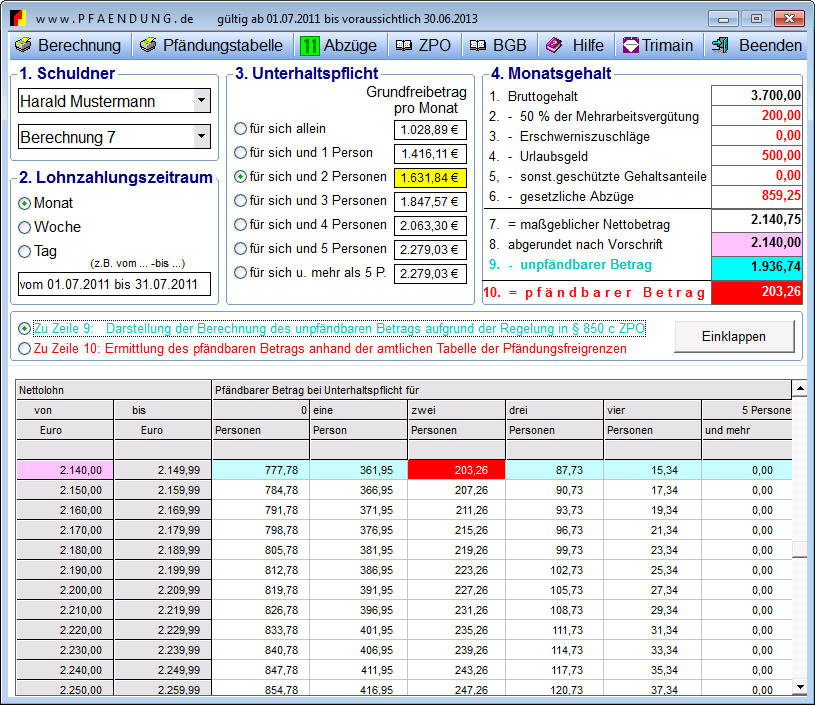Select 'für sich und 1 Person'
The height and width of the screenshot is (705, 815).
(x=240, y=152)
